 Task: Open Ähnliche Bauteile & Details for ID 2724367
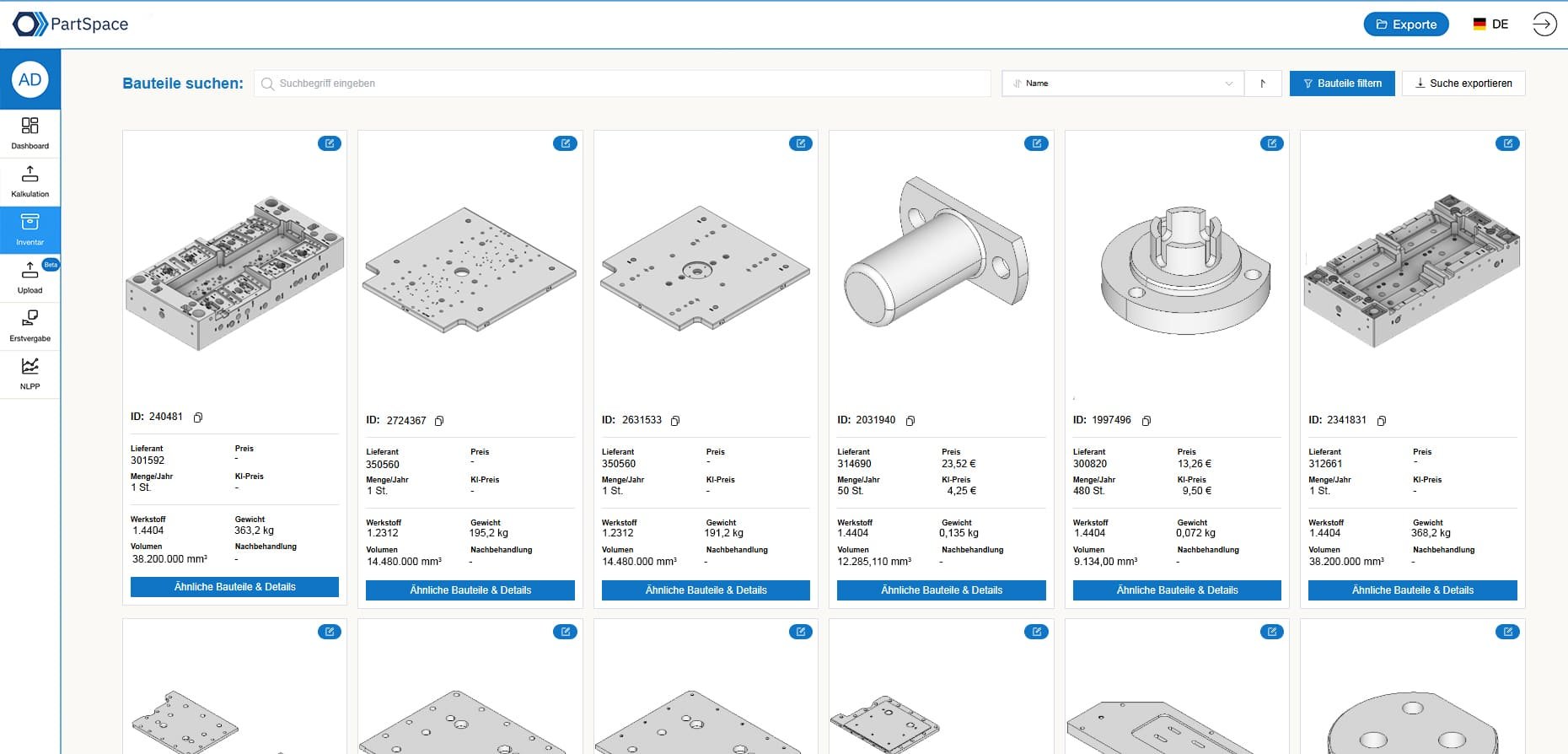(x=470, y=590)
